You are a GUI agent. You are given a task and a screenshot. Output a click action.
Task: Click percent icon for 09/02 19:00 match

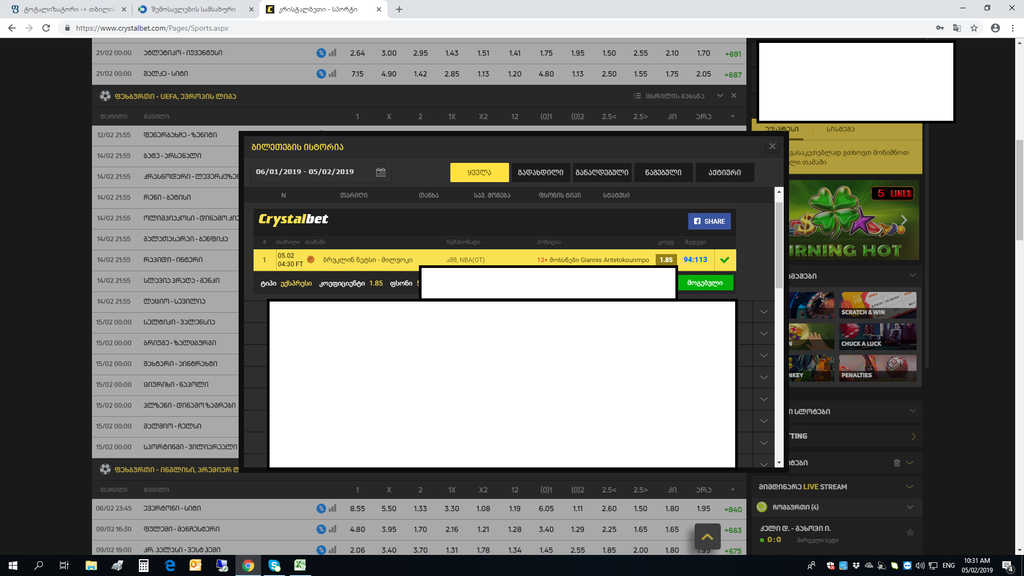tap(321, 550)
